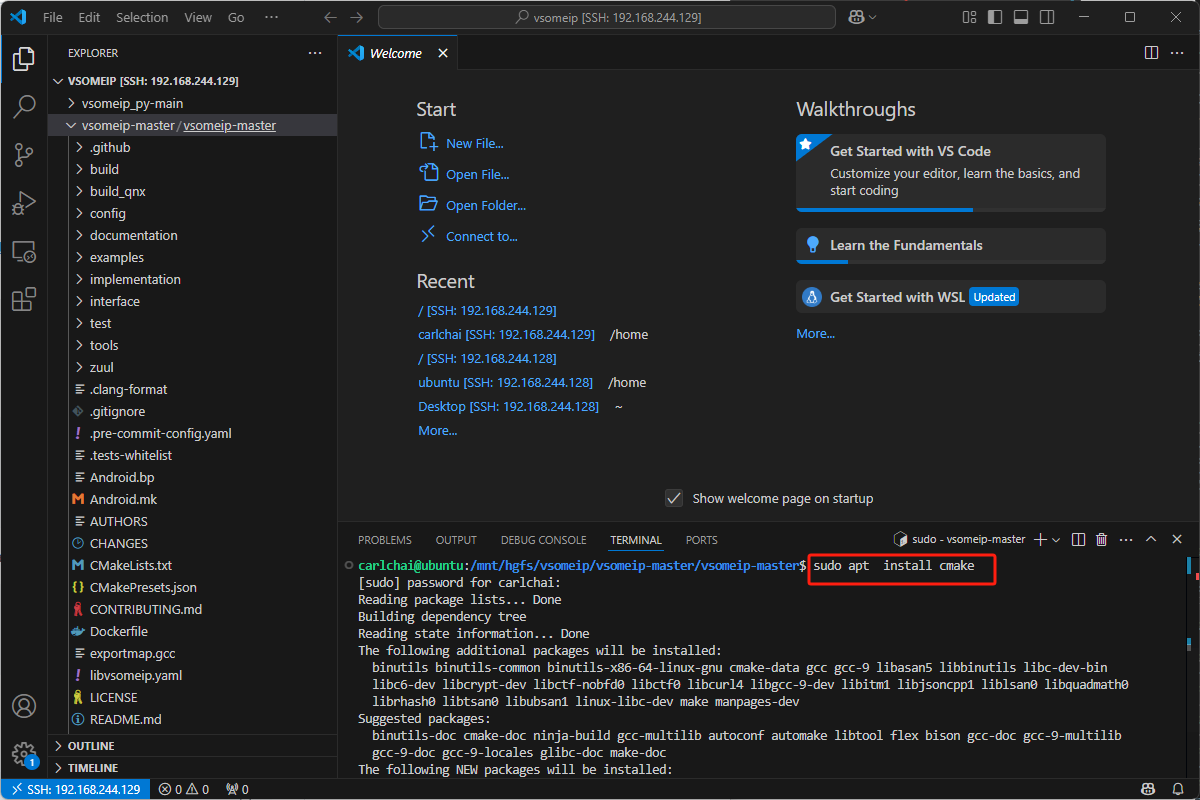Click the Customize Layout icon

(969, 17)
